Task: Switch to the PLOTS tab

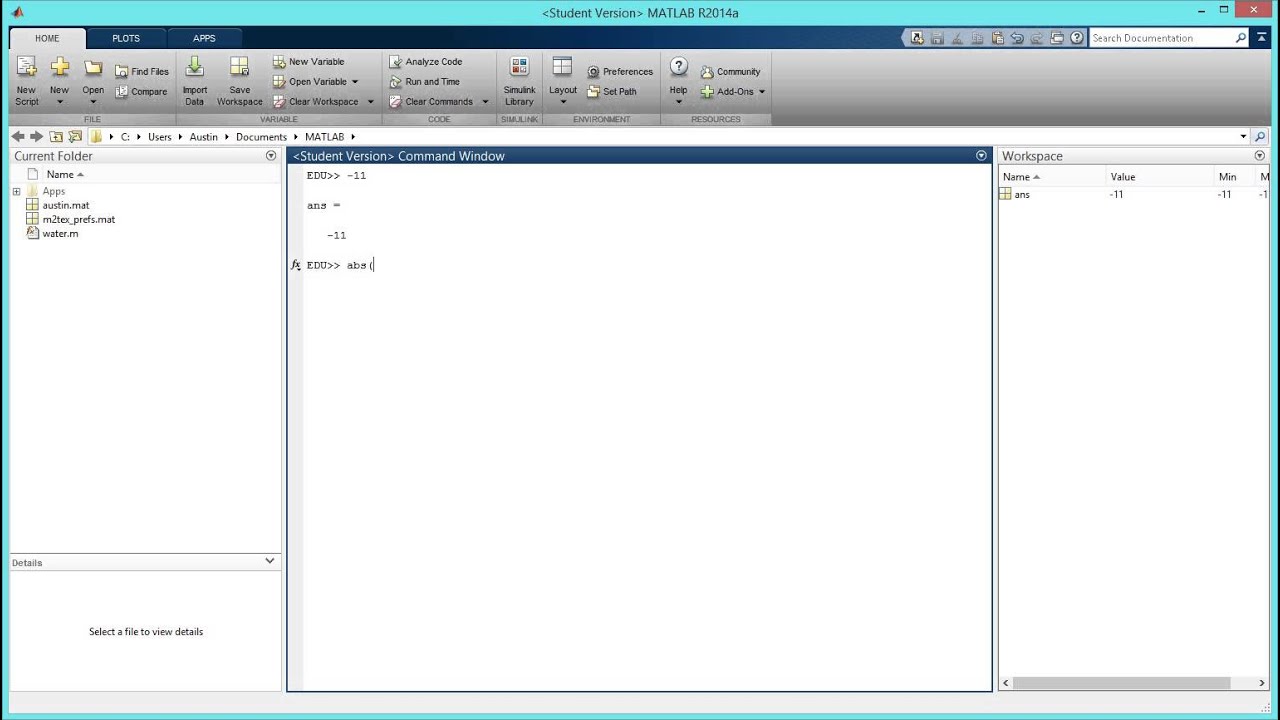Action: point(126,38)
